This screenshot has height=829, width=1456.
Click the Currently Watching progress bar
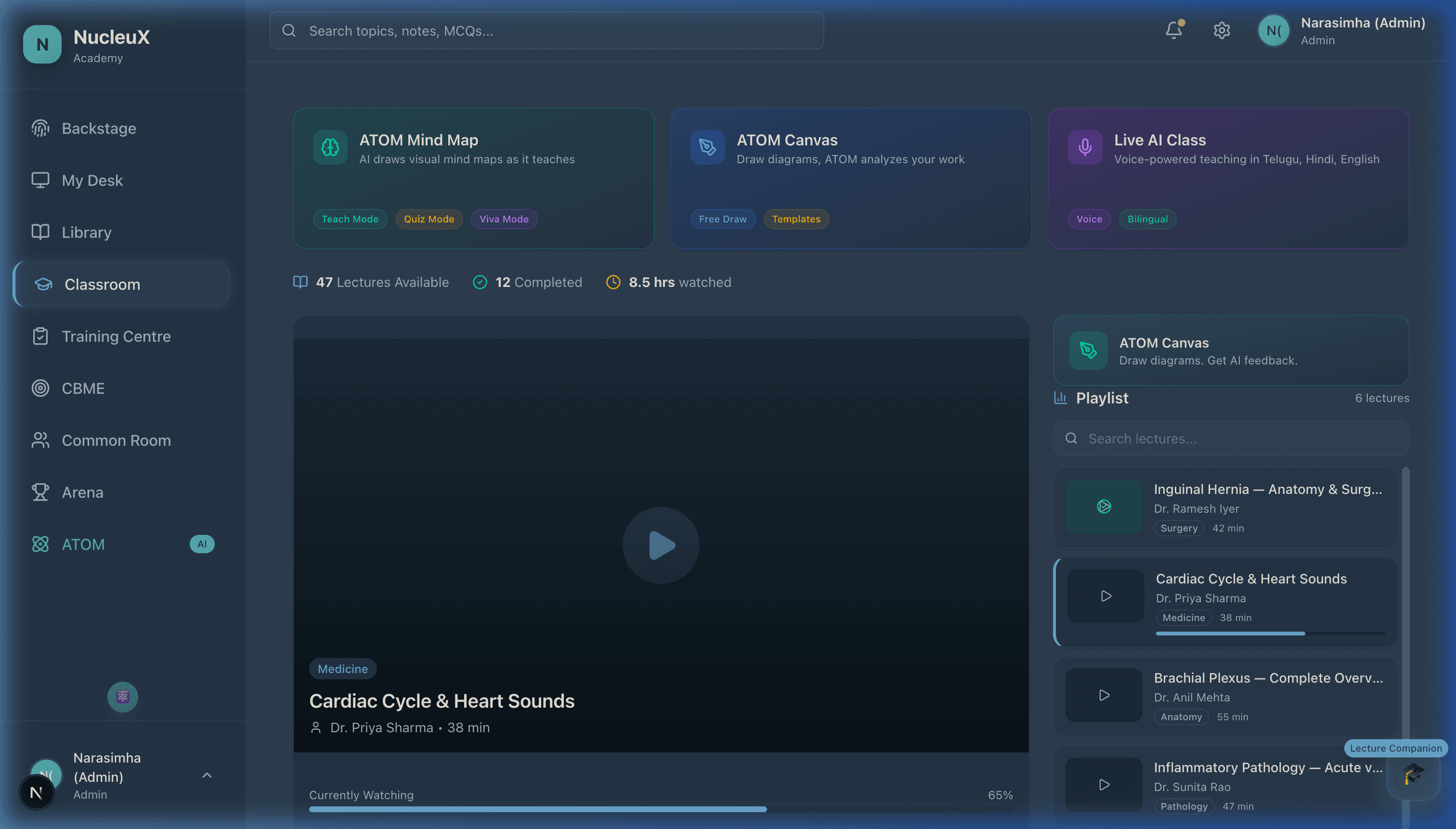(661, 809)
